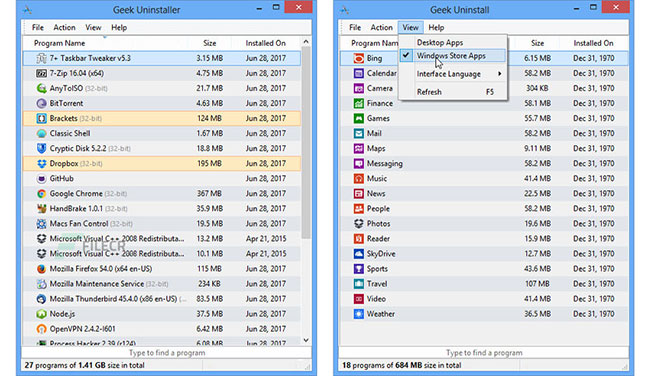
Task: Click the OpenVPN icon
Action: pyautogui.click(x=41, y=329)
